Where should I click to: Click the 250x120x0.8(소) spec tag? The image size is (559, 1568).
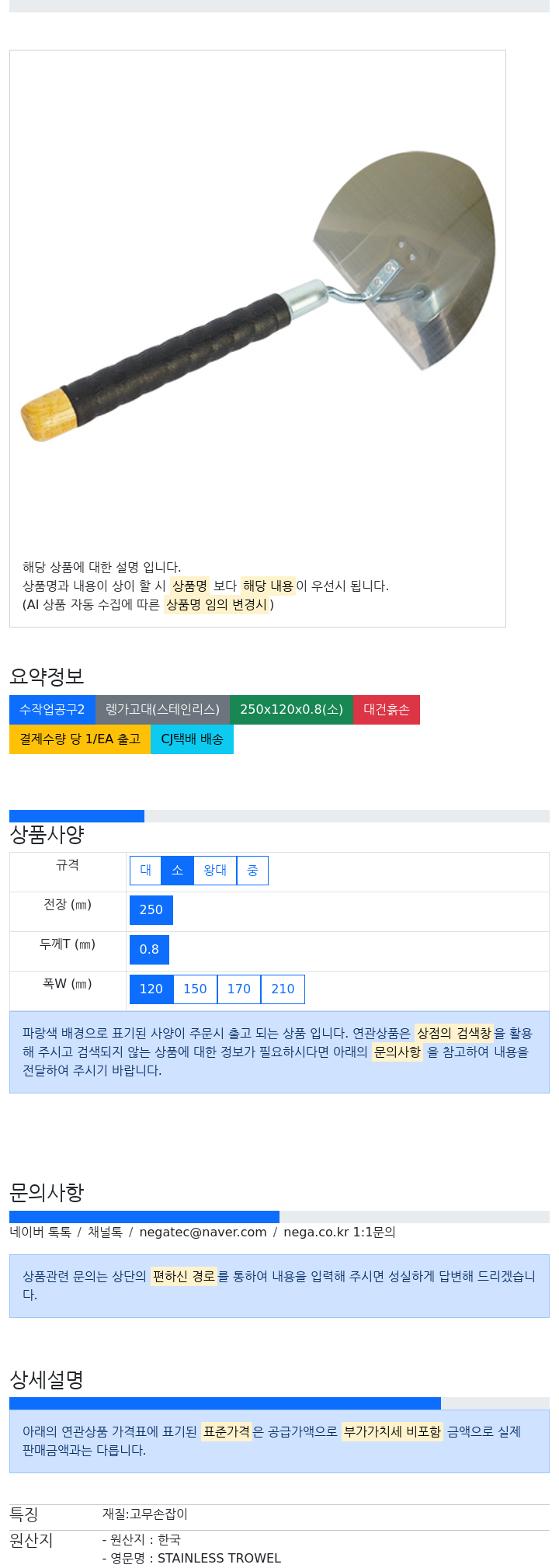coord(291,710)
